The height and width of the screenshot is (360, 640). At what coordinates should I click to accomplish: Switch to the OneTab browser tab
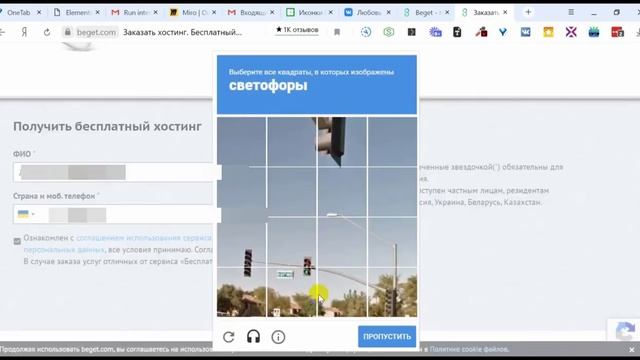(x=18, y=13)
